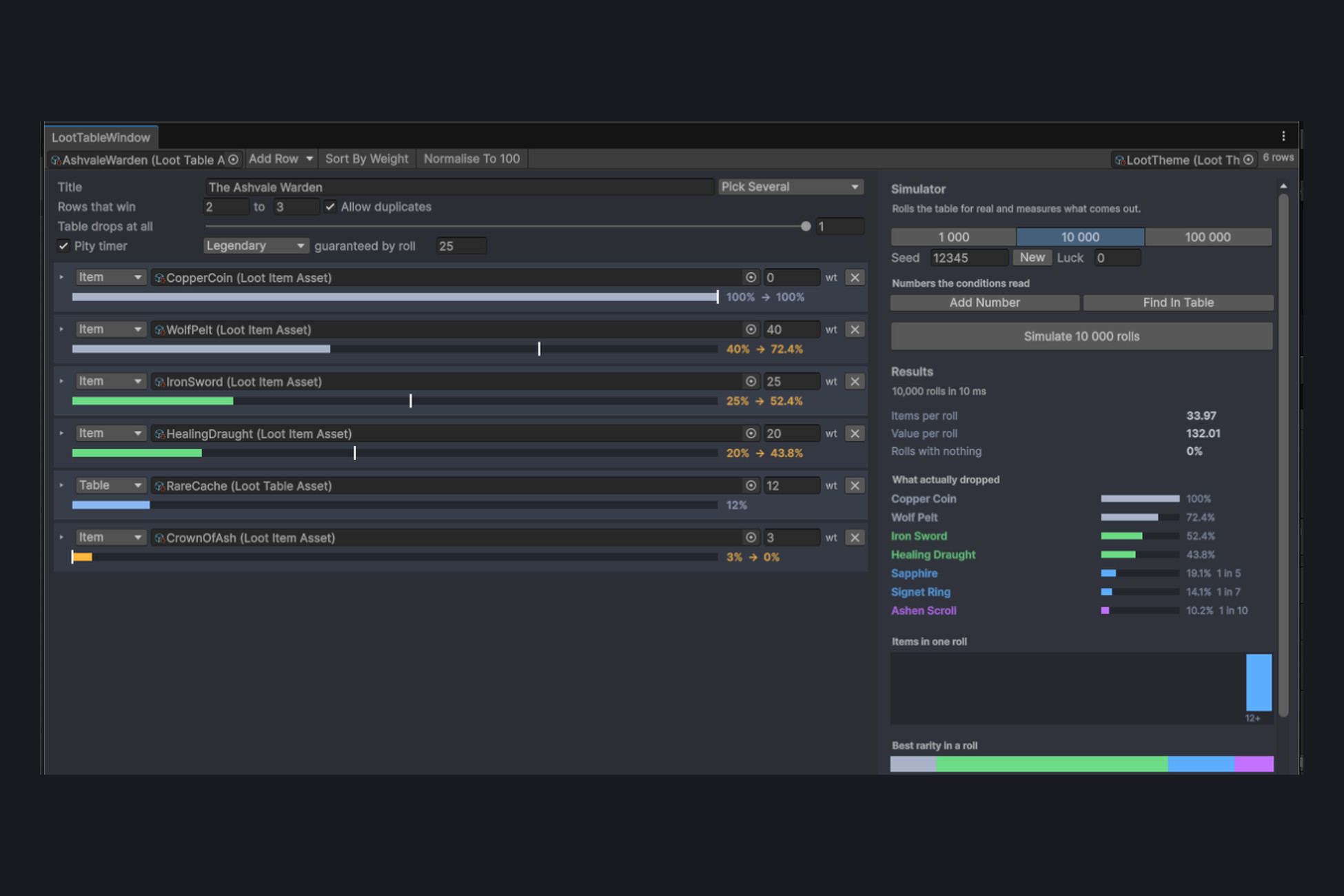Select 10 000 rolls option
1344x896 pixels.
1080,237
